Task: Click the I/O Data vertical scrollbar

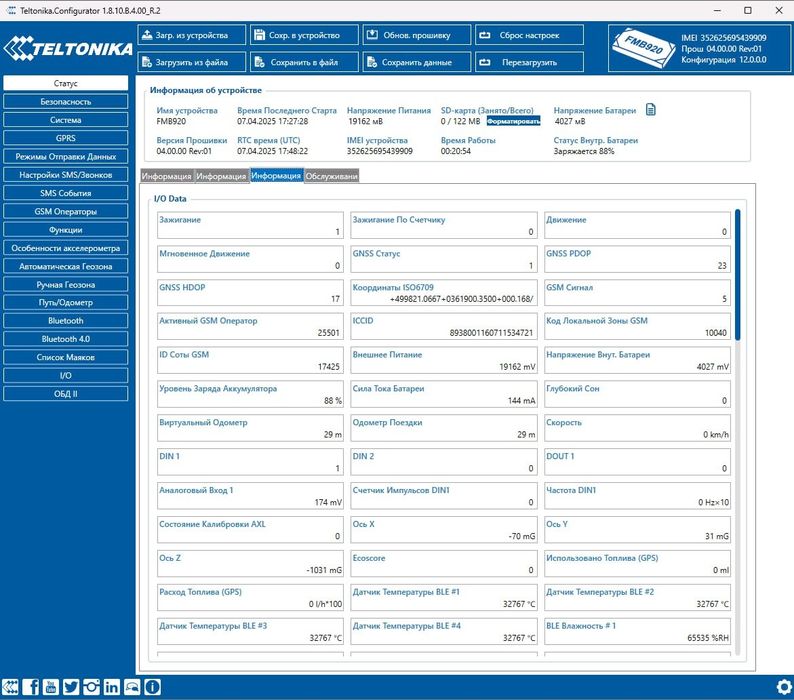Action: click(738, 275)
